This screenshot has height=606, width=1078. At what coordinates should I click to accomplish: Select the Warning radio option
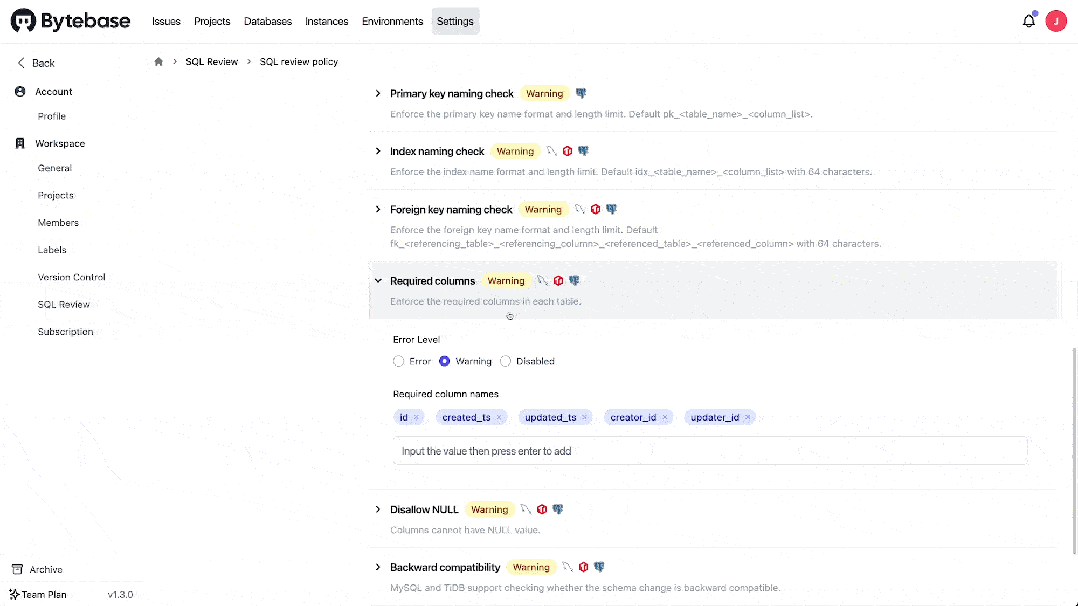[x=445, y=361]
